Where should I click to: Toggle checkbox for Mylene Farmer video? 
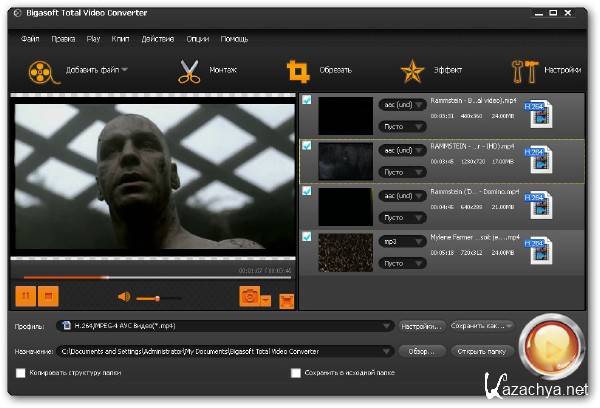308,235
